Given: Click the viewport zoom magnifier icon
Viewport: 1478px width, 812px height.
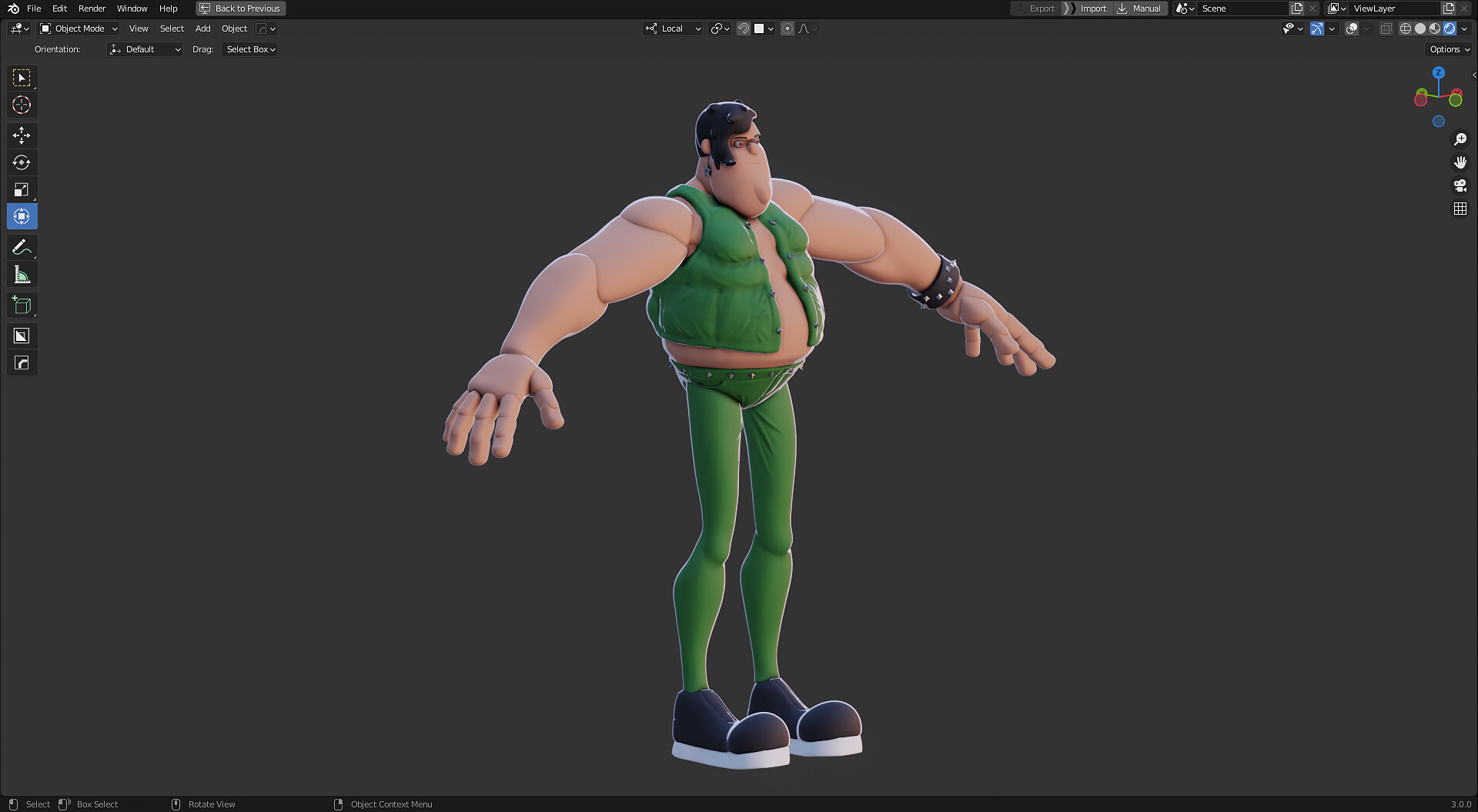Looking at the screenshot, I should coord(1460,139).
